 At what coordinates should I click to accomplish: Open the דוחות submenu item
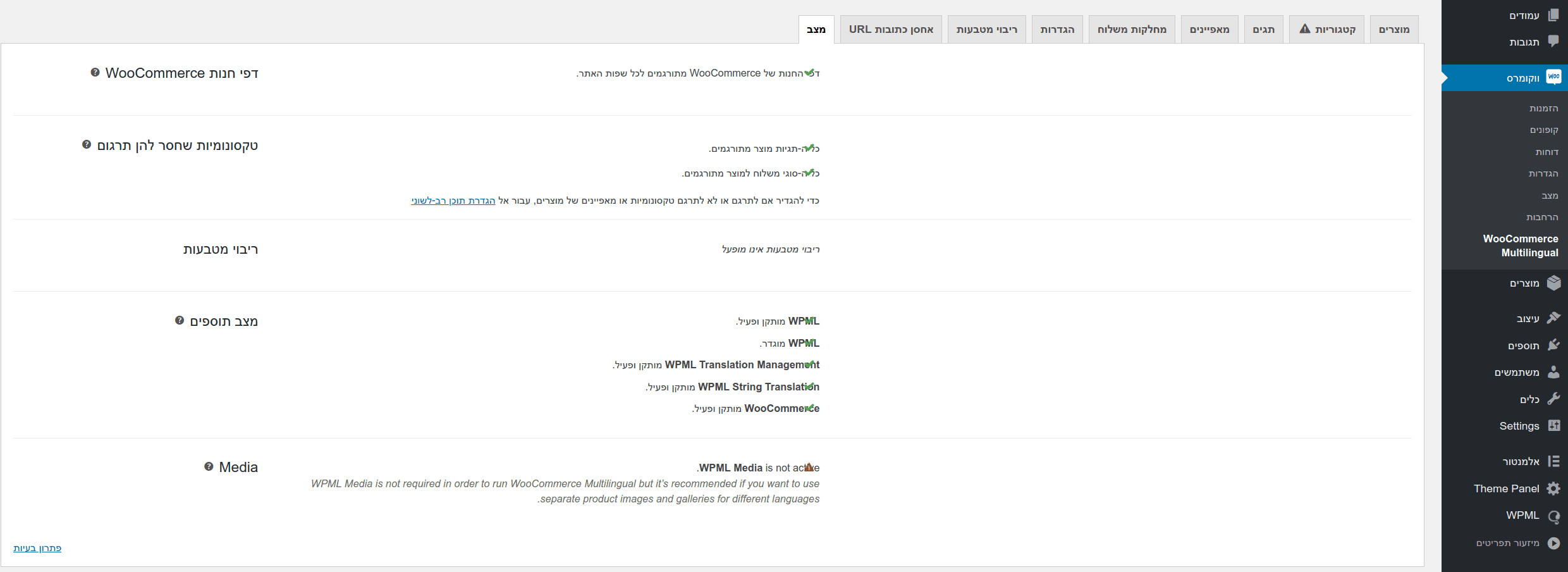(x=1547, y=152)
